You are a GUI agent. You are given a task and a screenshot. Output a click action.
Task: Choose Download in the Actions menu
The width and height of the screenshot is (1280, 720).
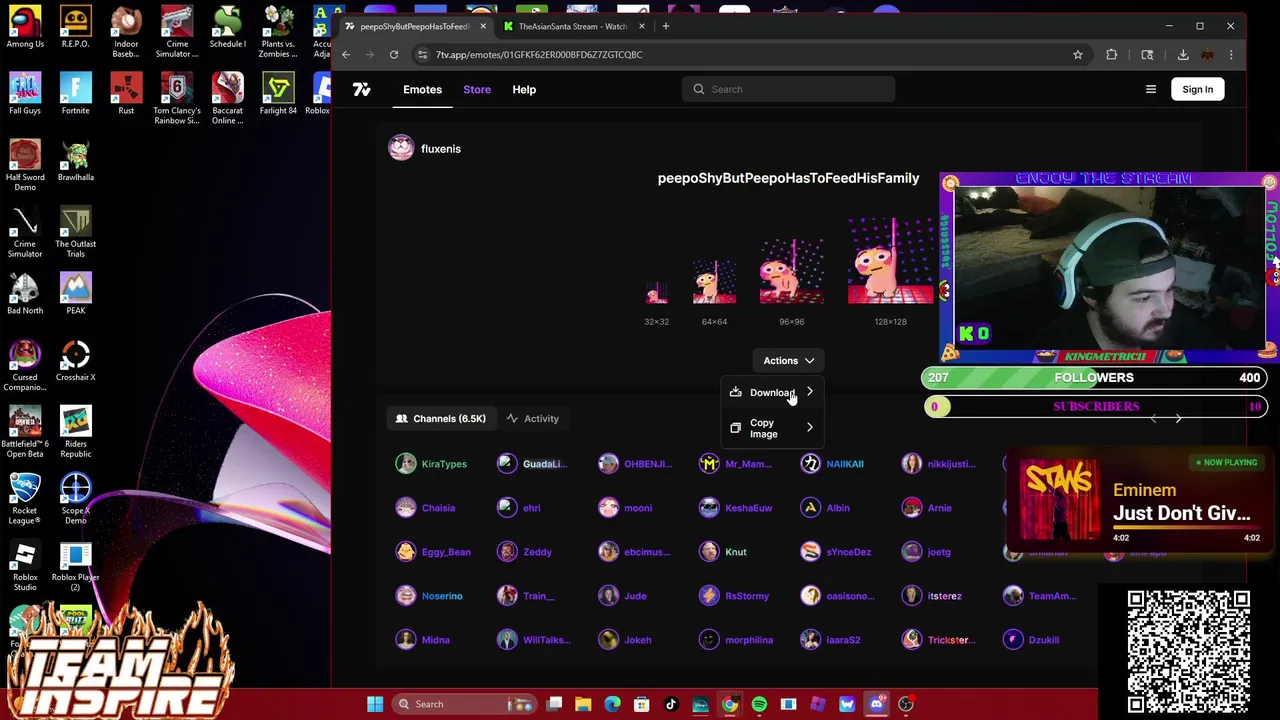pos(772,392)
